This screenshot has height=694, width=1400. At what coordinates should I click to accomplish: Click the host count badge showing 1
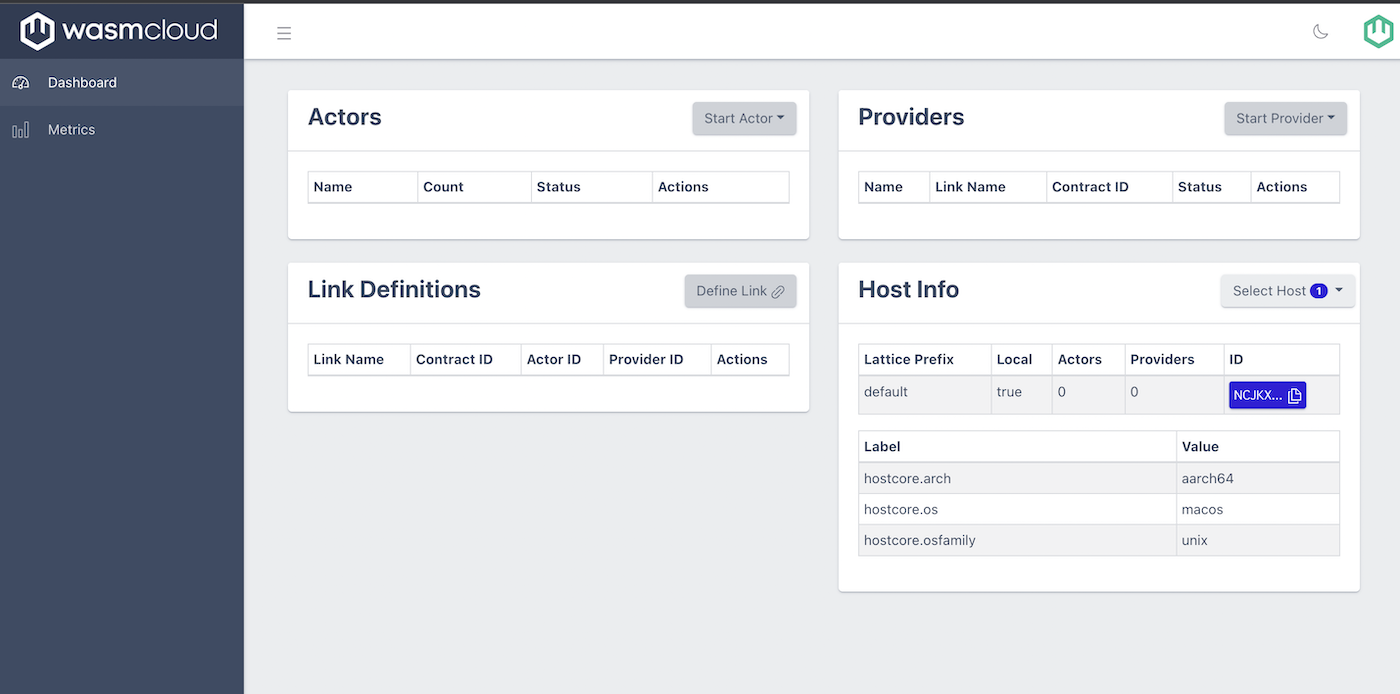coord(1318,291)
